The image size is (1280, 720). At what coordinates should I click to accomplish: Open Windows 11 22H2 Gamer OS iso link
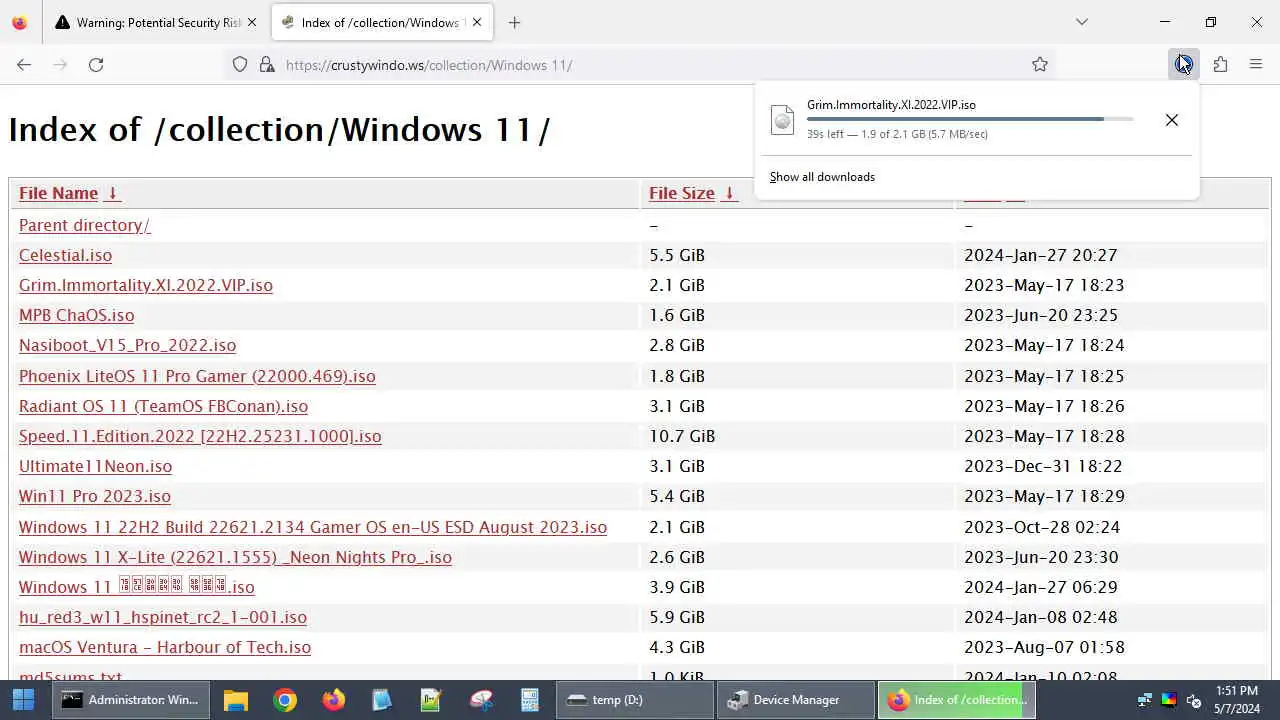(x=313, y=527)
